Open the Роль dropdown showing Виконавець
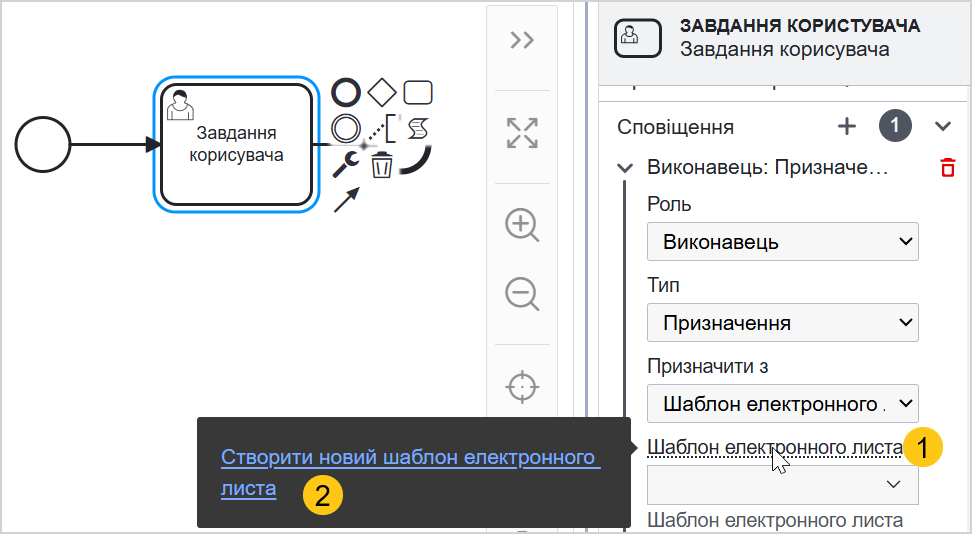 pyautogui.click(x=782, y=241)
